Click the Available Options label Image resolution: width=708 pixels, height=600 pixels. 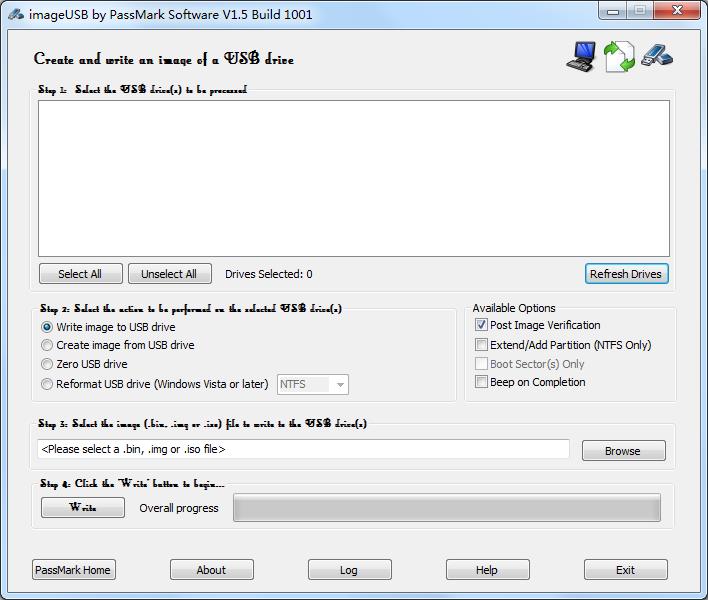(x=514, y=308)
